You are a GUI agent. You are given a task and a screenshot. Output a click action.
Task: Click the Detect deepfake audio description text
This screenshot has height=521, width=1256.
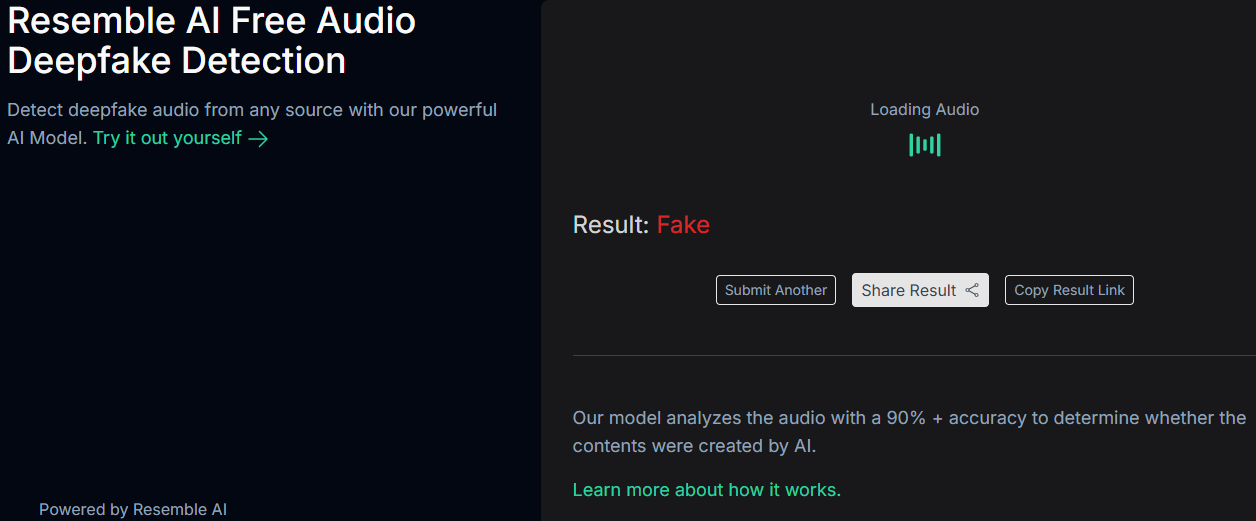click(252, 124)
